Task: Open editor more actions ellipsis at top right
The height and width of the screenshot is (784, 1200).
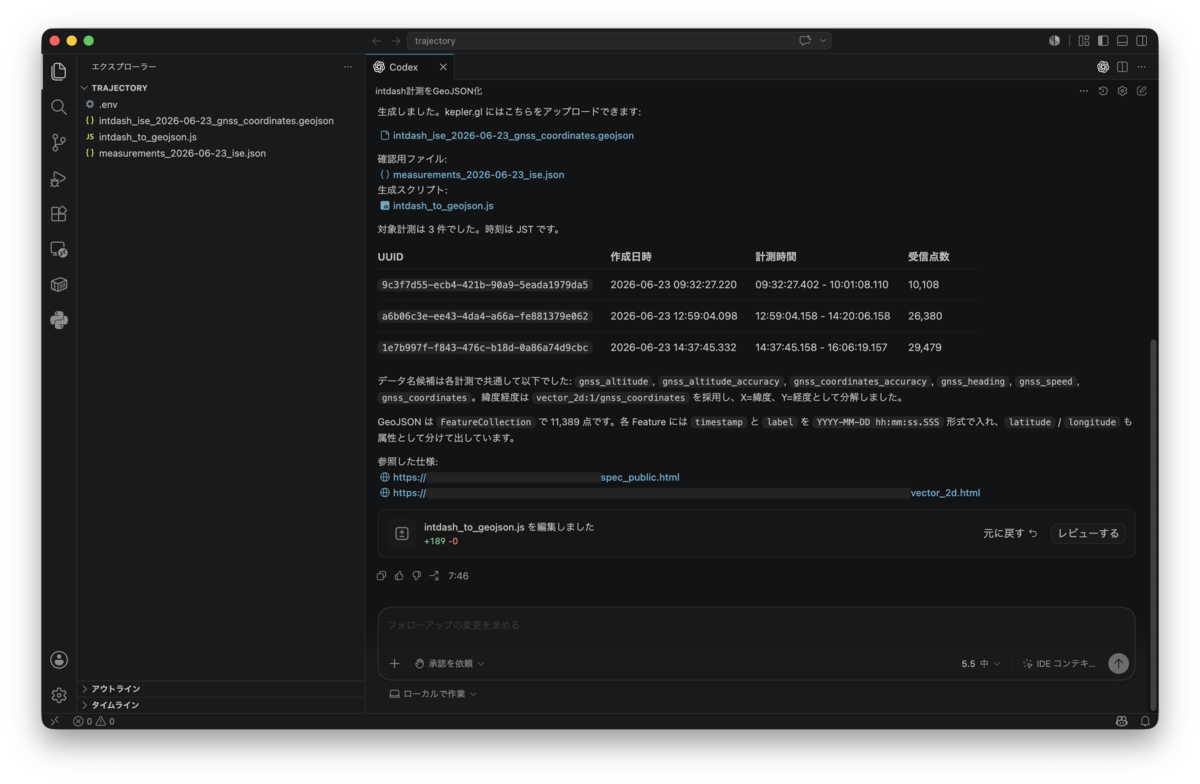Action: (x=1141, y=67)
